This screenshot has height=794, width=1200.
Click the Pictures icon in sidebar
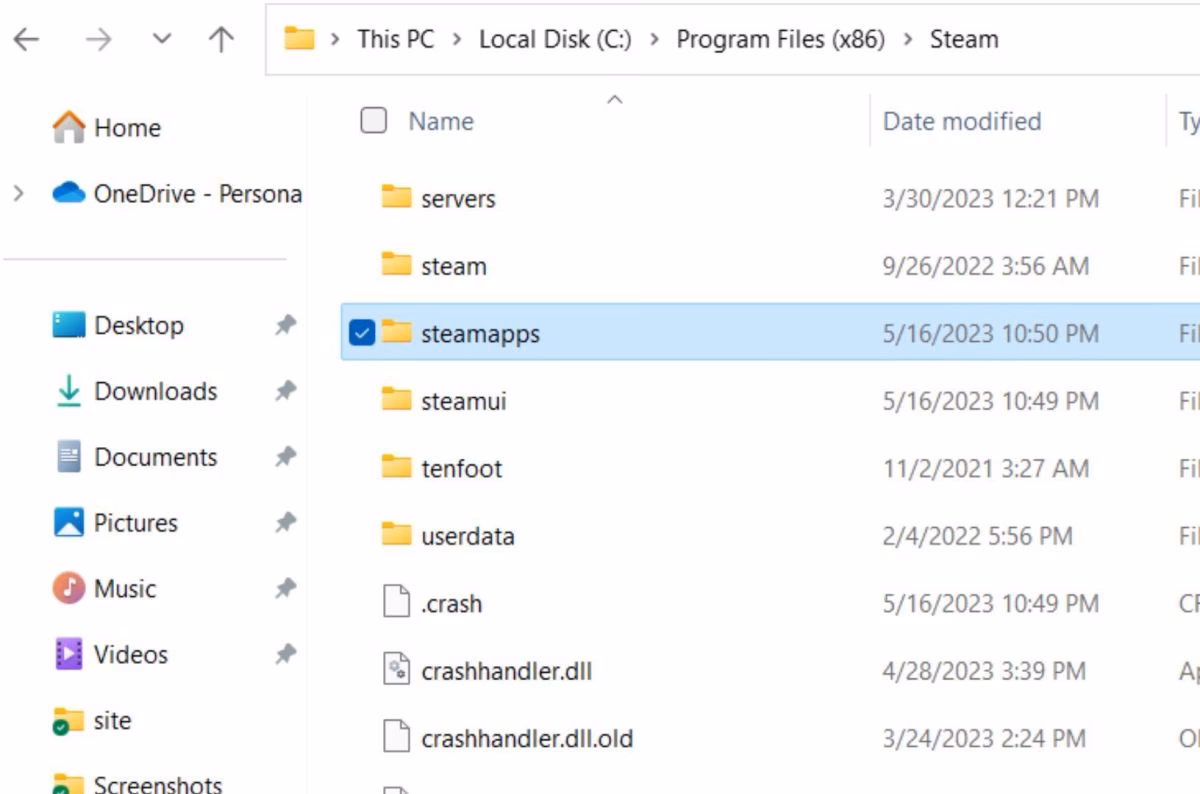coord(69,523)
